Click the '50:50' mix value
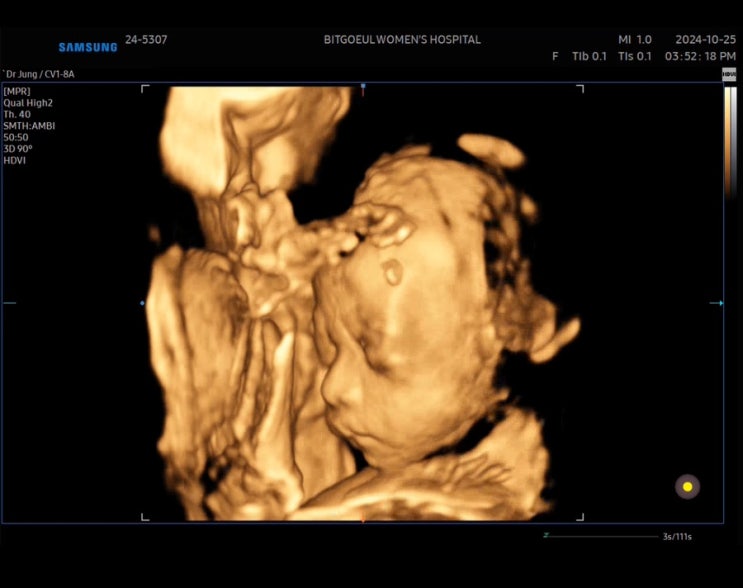Viewport: 743px width, 588px height. [x=16, y=137]
